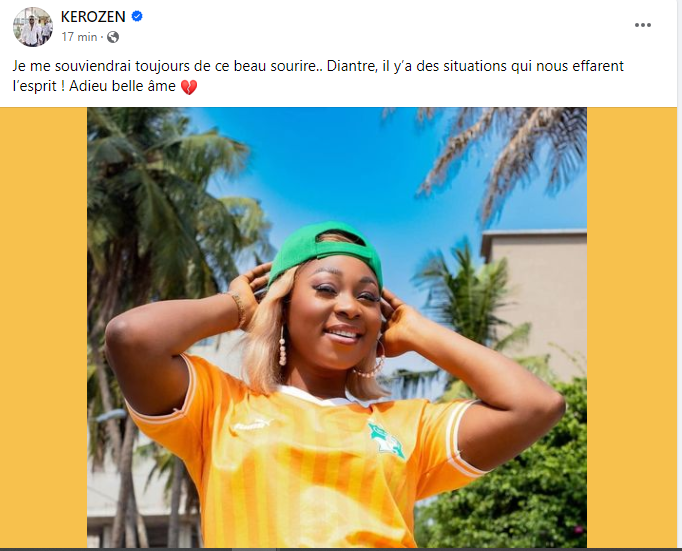Open the KEROZEN page name link
The width and height of the screenshot is (682, 551).
click(x=93, y=17)
